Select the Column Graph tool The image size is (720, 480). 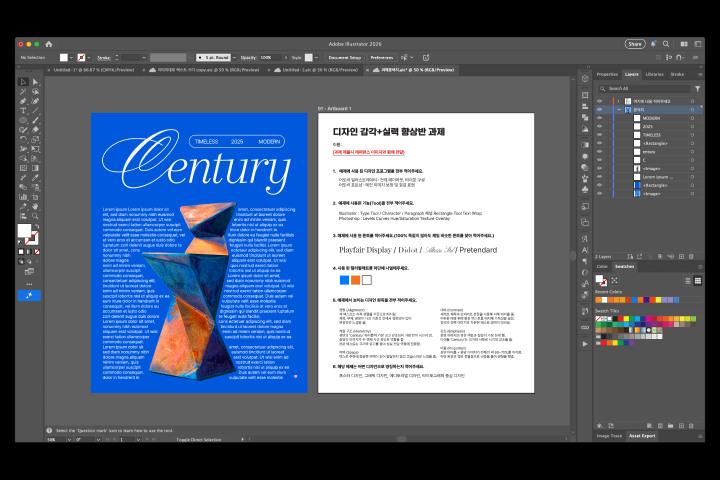[x=23, y=197]
